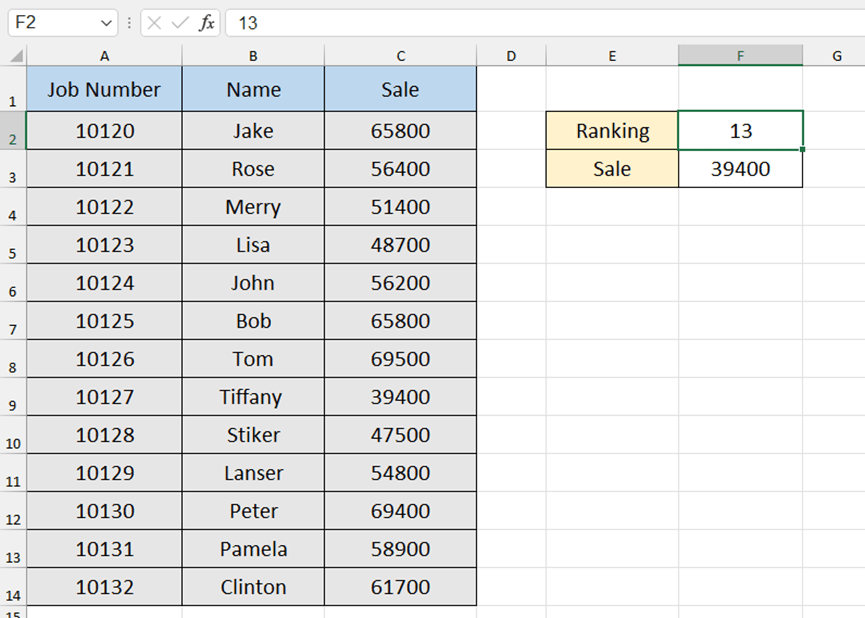The image size is (865, 618).
Task: Click the Ranking label cell
Action: (612, 131)
